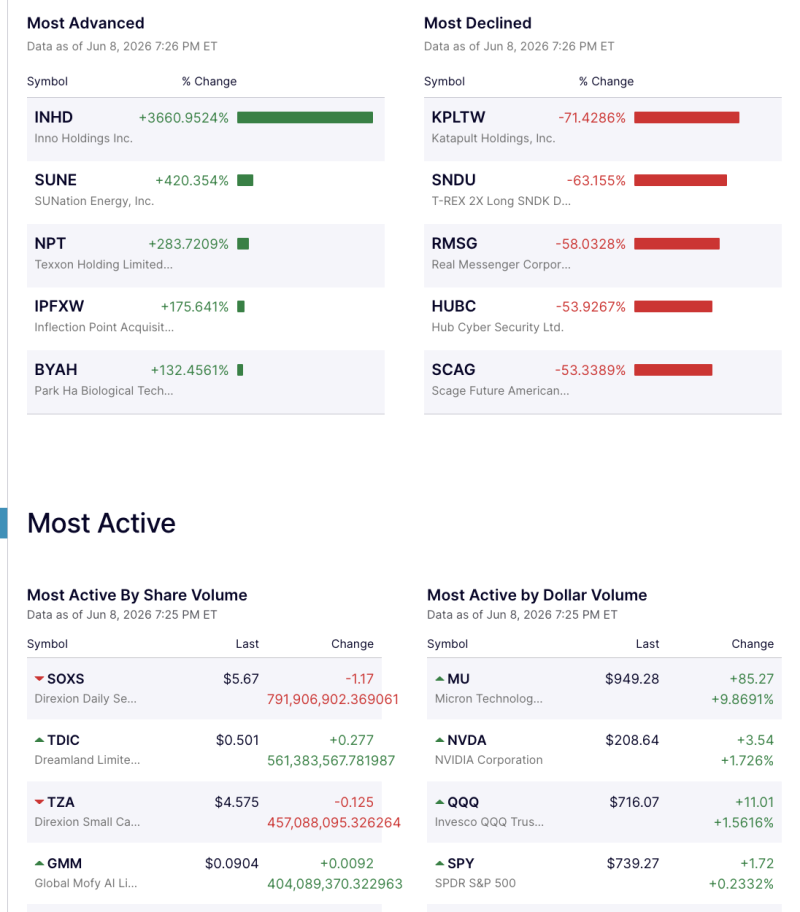800x912 pixels.
Task: Click the green up arrow beside QQQ
Action: point(439,802)
